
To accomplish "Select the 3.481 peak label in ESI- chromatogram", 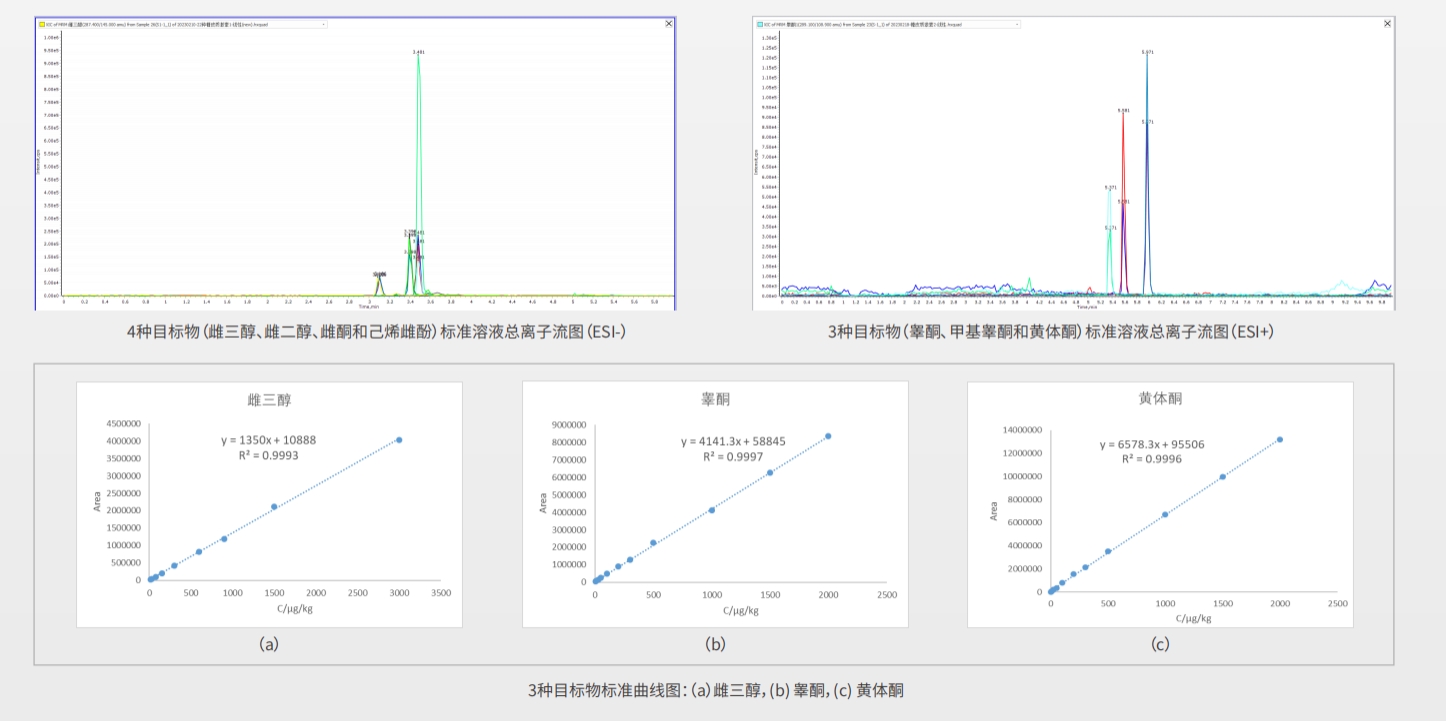I will coord(418,51).
